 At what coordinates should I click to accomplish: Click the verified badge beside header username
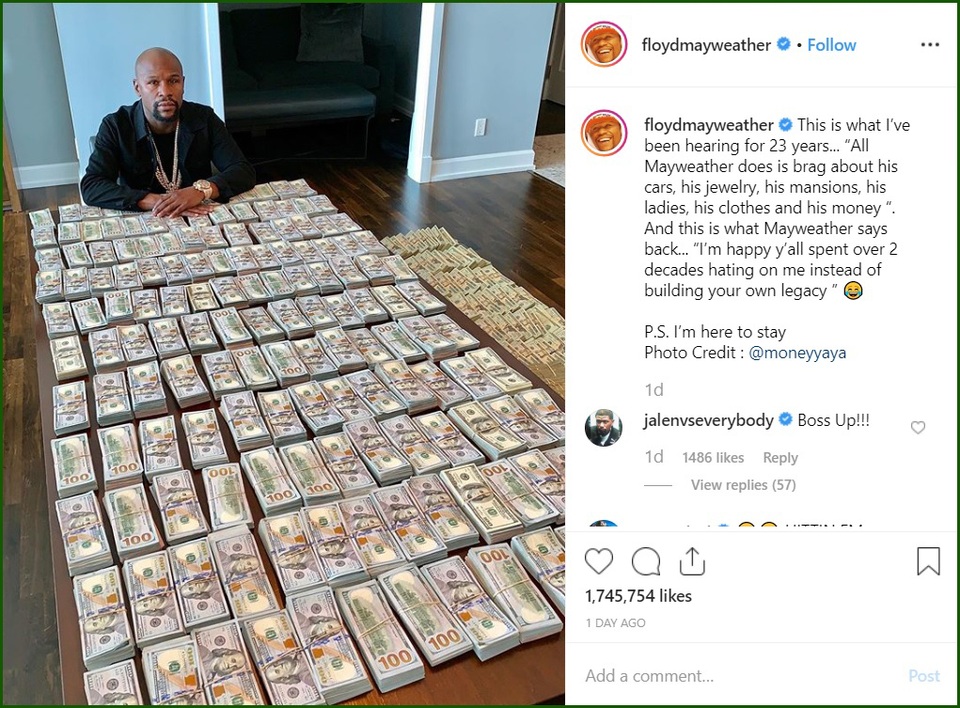point(784,44)
